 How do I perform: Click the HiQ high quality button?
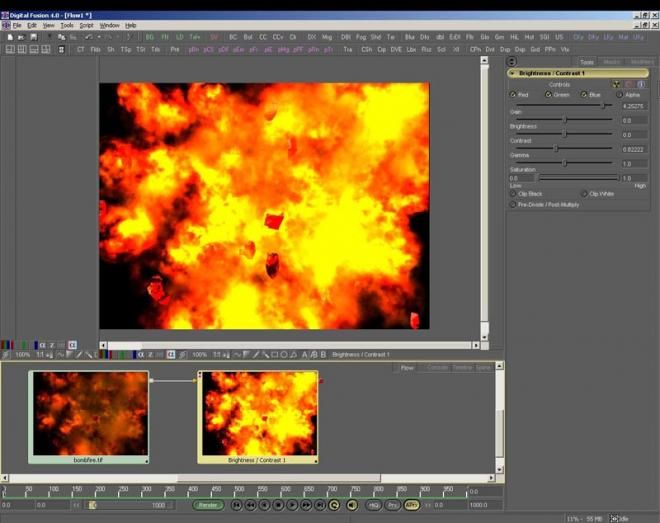(373, 505)
